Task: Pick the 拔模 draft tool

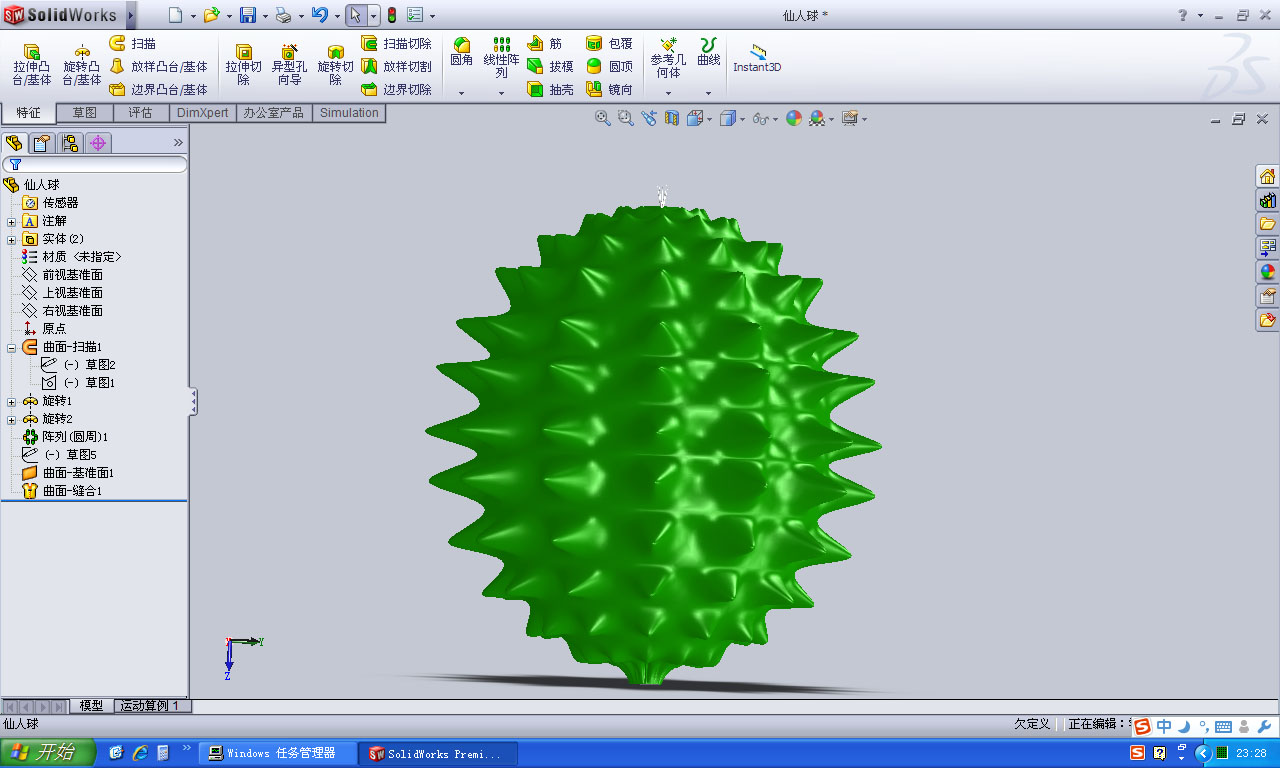Action: tap(550, 67)
